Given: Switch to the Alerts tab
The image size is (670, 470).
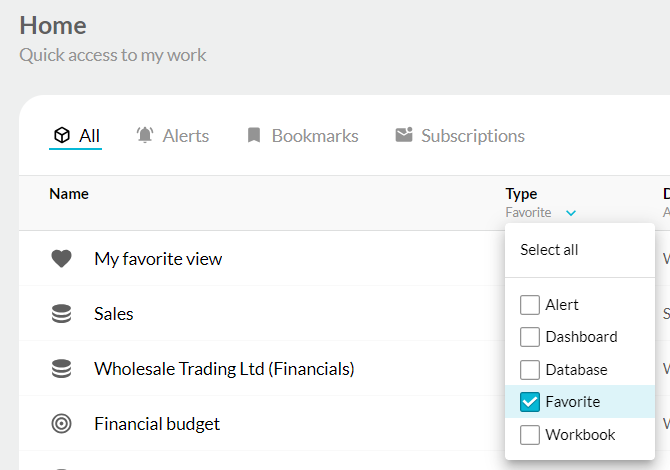Looking at the screenshot, I should pyautogui.click(x=173, y=136).
